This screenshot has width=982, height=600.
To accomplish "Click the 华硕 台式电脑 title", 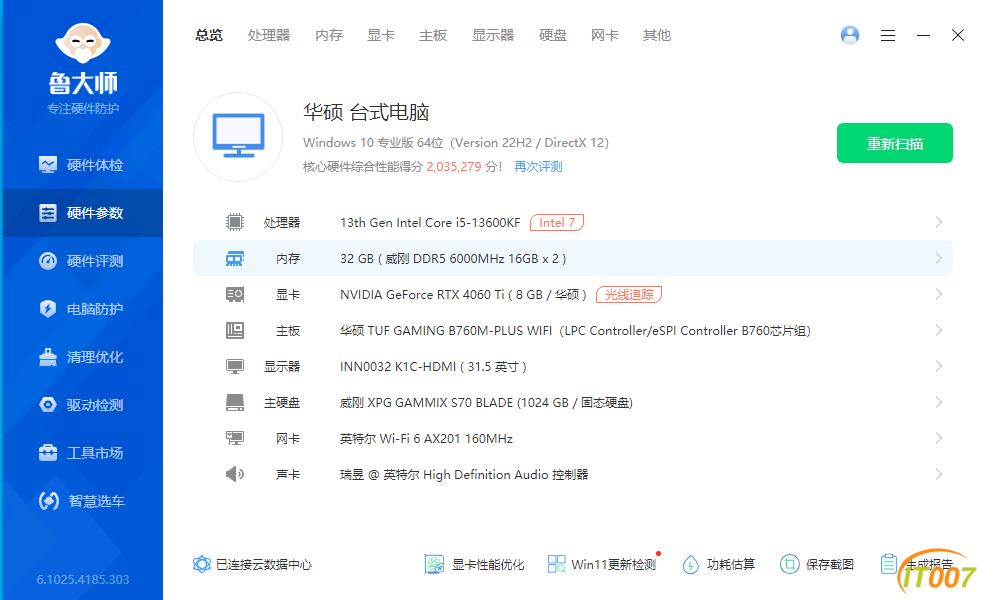I will click(x=366, y=112).
